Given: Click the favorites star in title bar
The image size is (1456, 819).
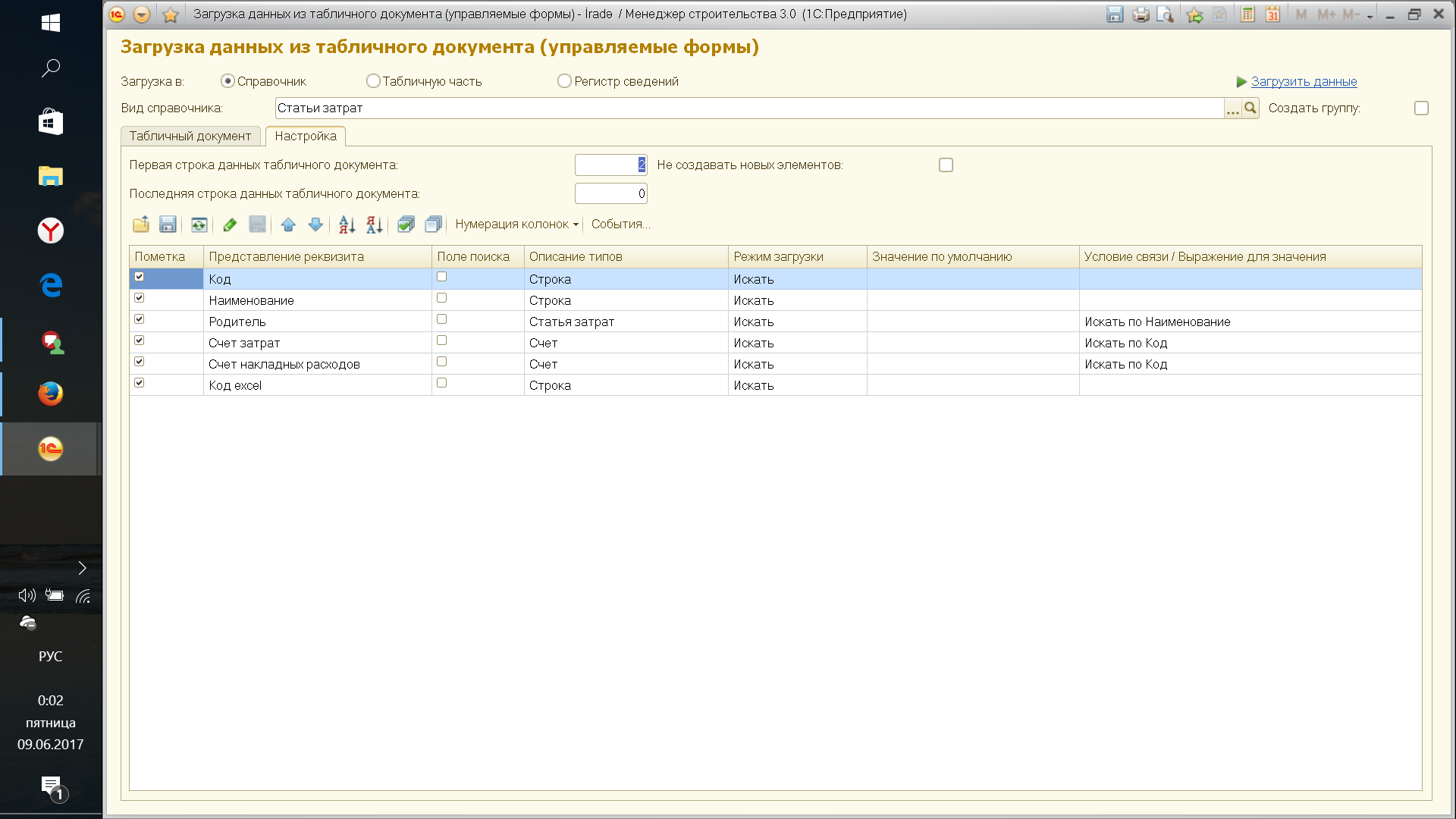Looking at the screenshot, I should click(x=171, y=14).
